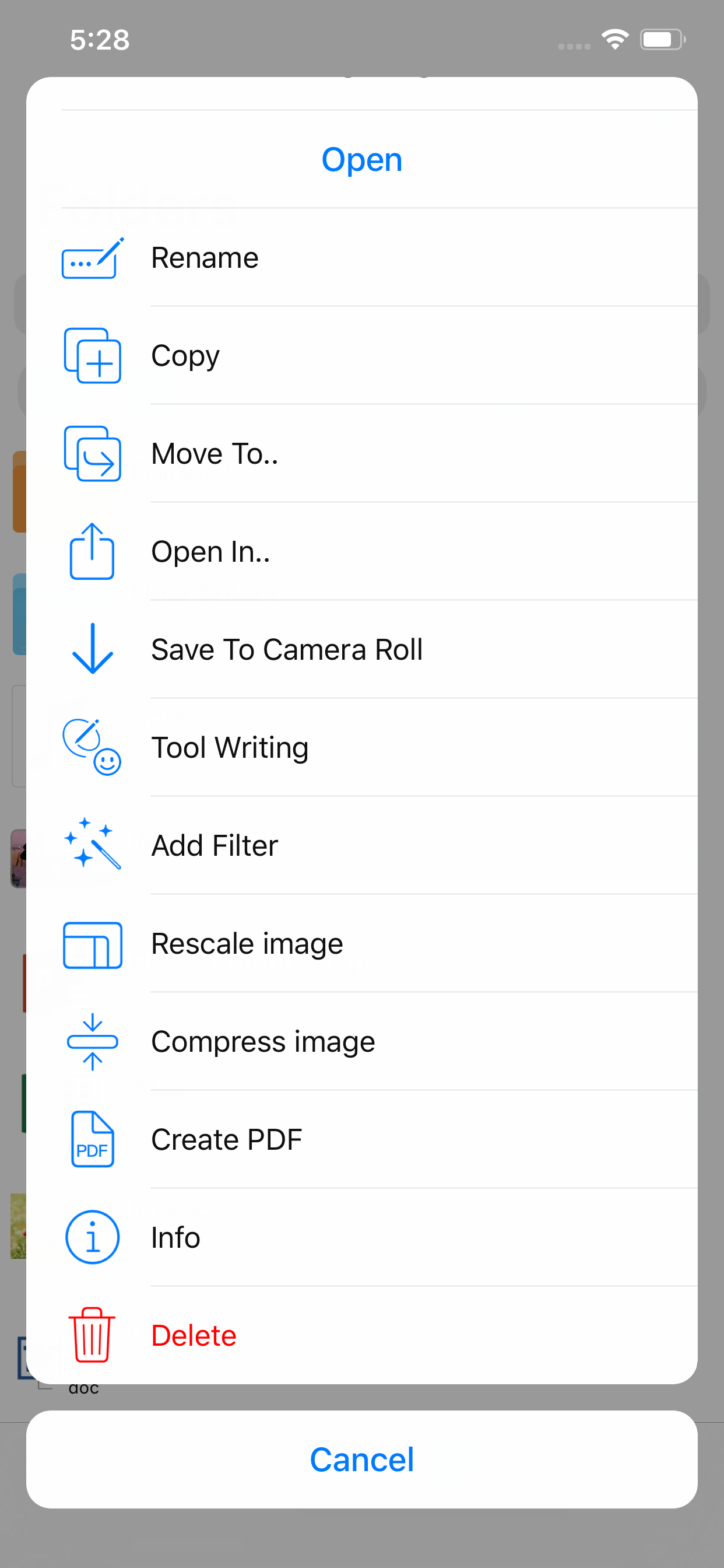Select the Move To.. menu option
724x1568 pixels.
pyautogui.click(x=215, y=454)
